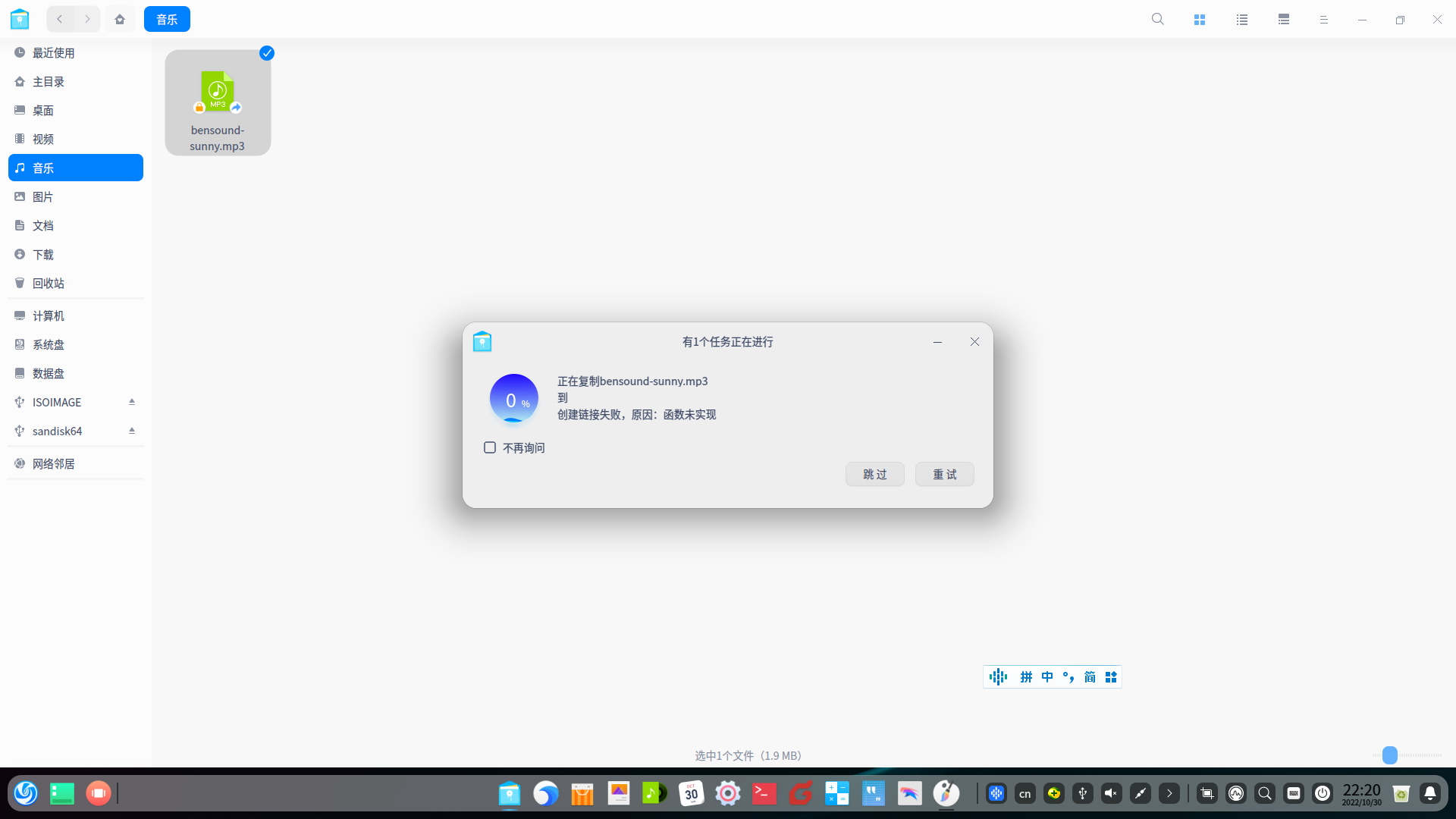Check the 不再询问 checkbox
This screenshot has height=819, width=1456.
489,447
